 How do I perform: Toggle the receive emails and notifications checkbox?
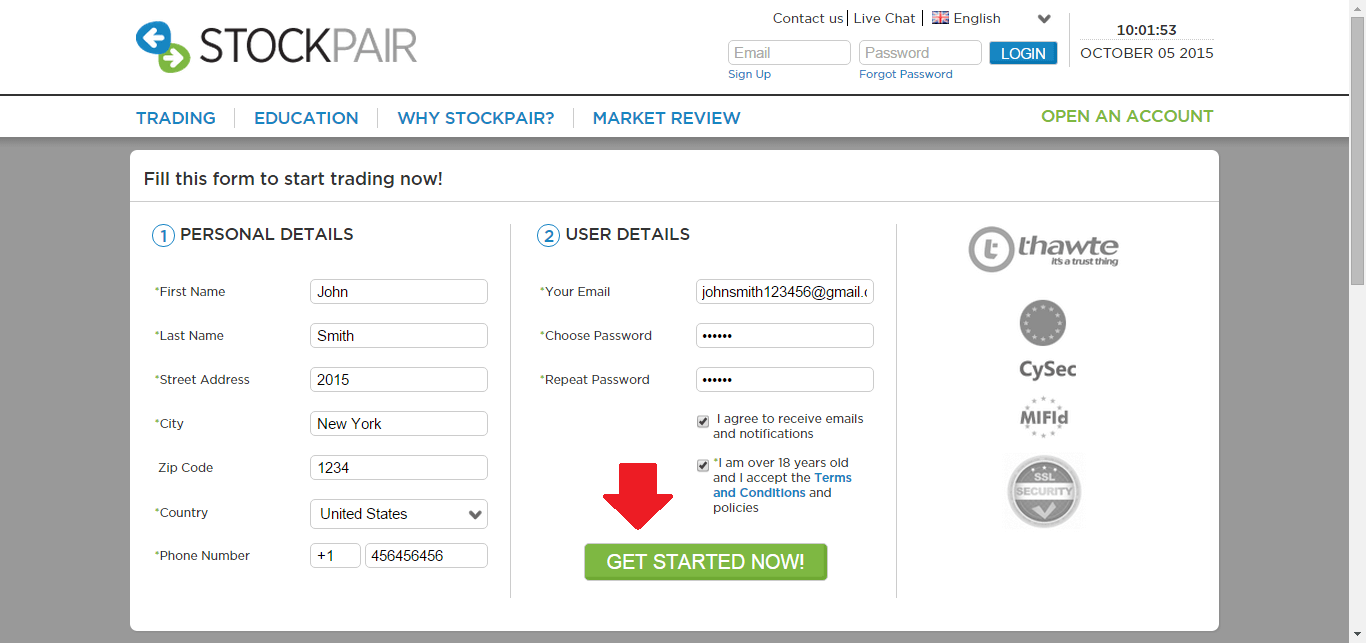pos(703,422)
